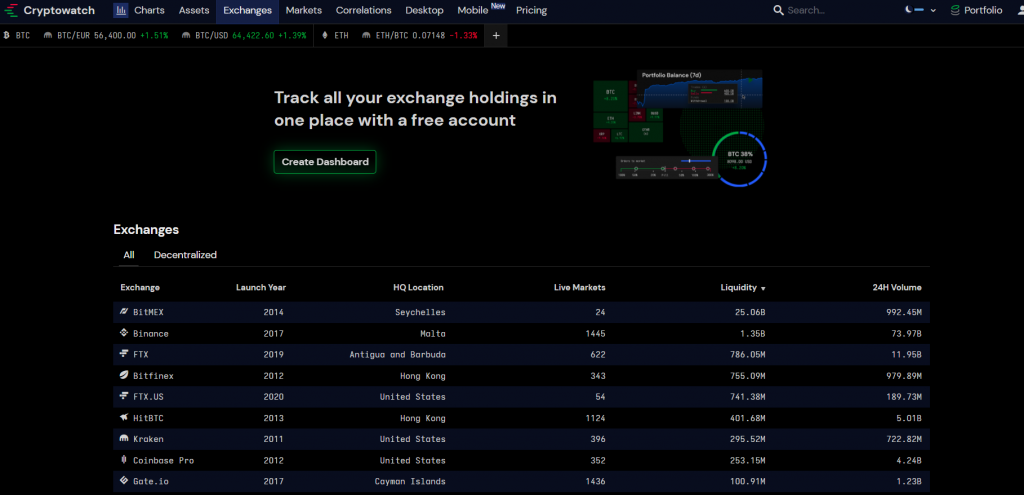Open the Kraken exchange name
The image size is (1024, 495).
[148, 439]
